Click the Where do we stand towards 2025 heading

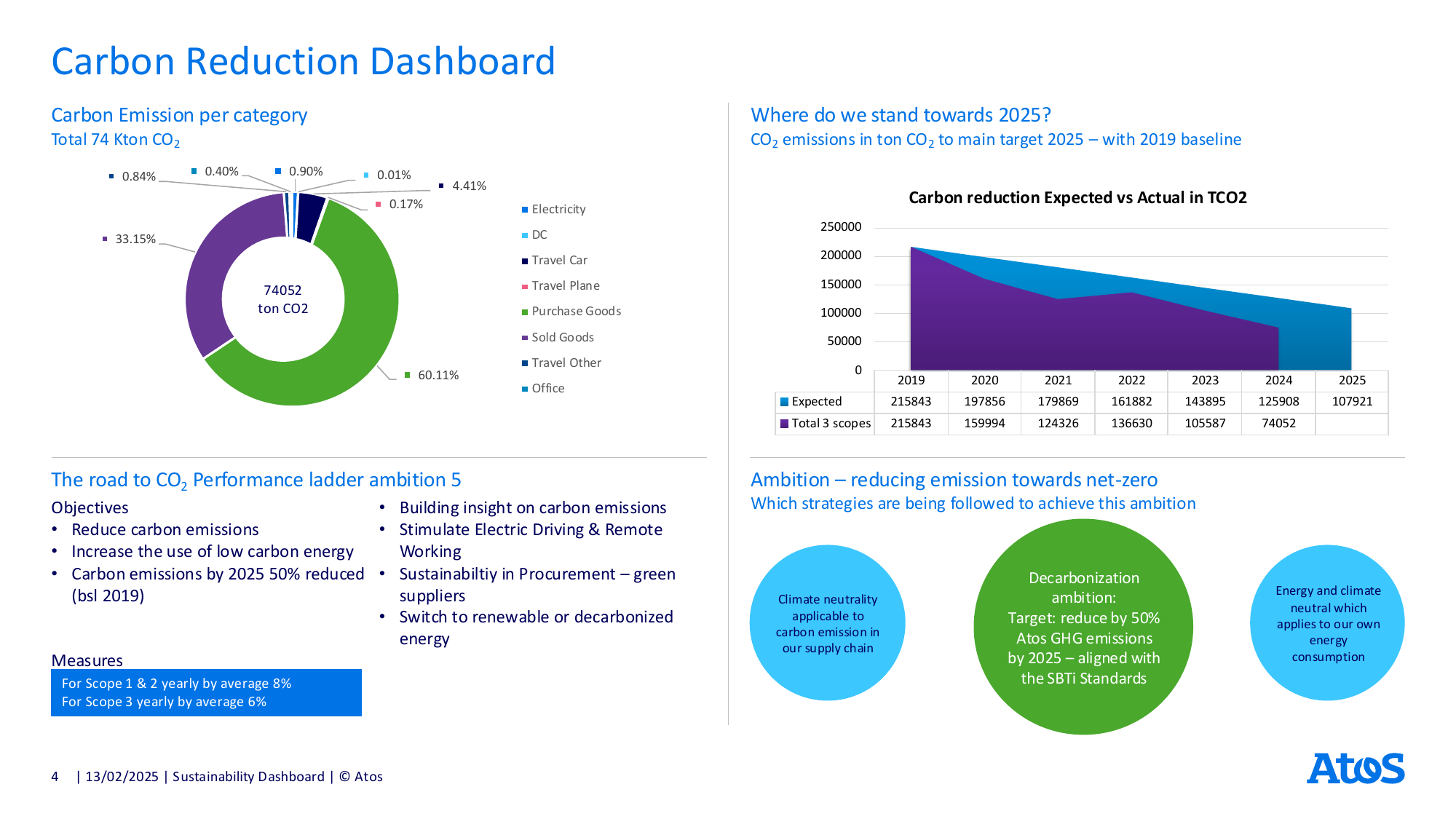[x=901, y=115]
